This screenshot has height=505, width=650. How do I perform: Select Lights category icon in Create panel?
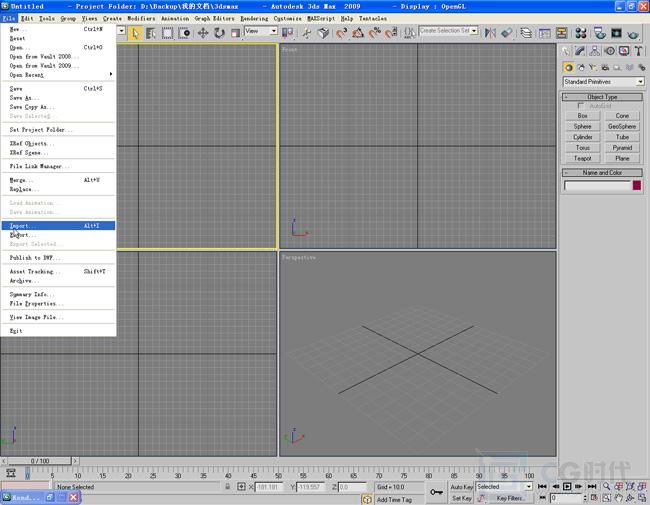[593, 68]
